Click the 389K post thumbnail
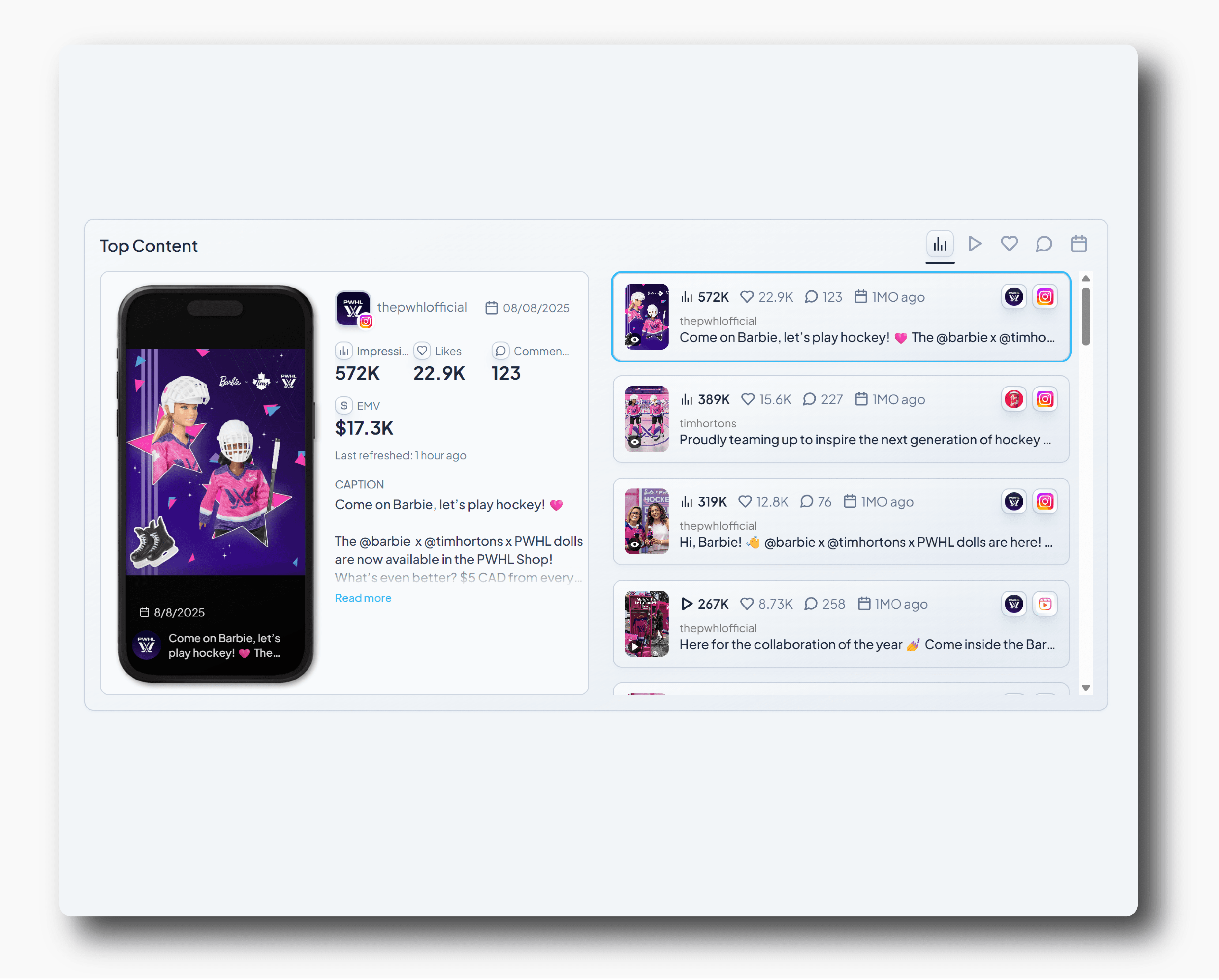Screen dimensions: 1219x980 646,419
